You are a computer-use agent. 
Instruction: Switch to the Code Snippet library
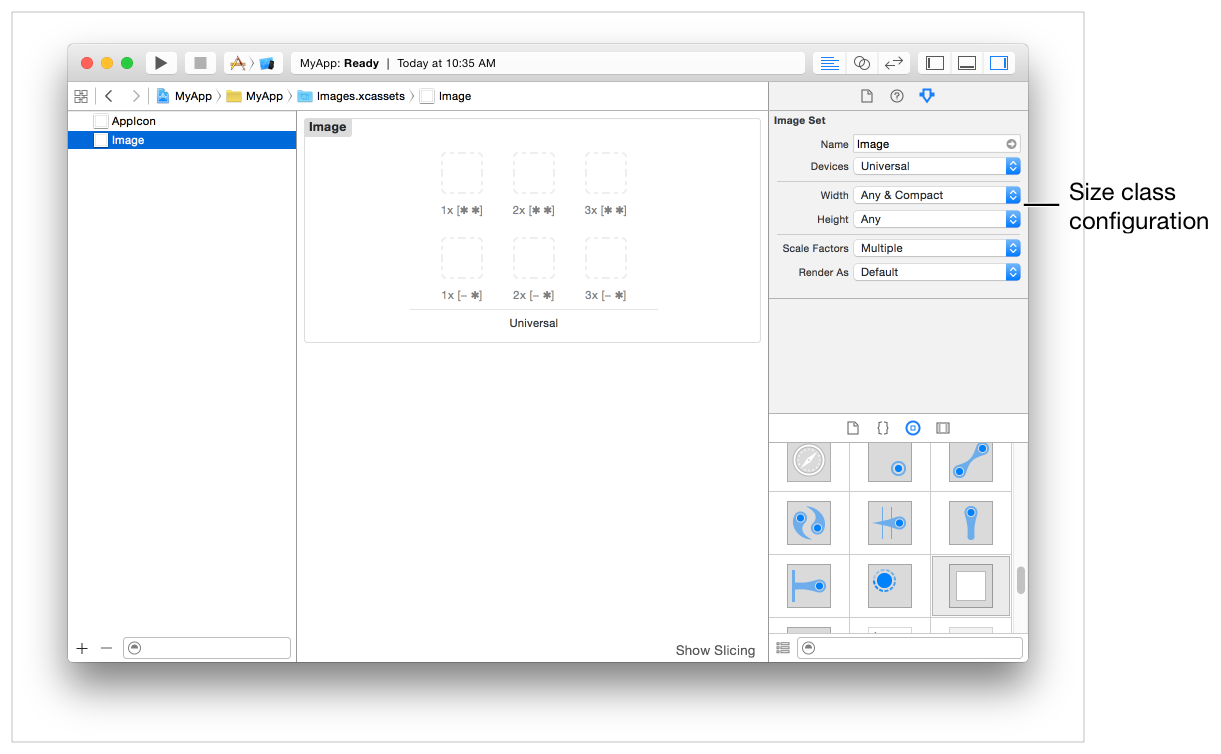883,427
